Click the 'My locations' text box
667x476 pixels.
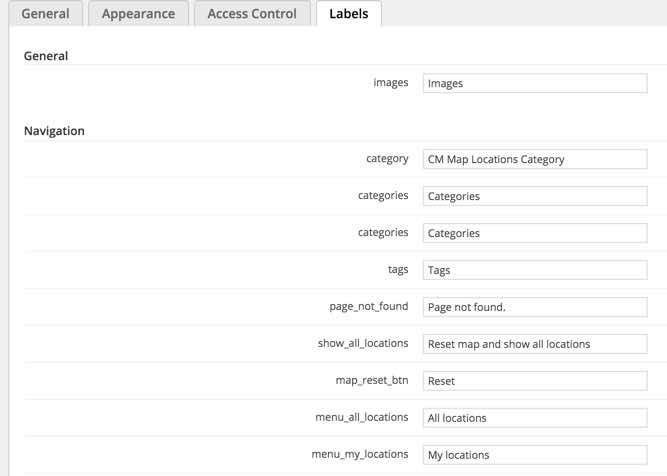[x=534, y=455]
